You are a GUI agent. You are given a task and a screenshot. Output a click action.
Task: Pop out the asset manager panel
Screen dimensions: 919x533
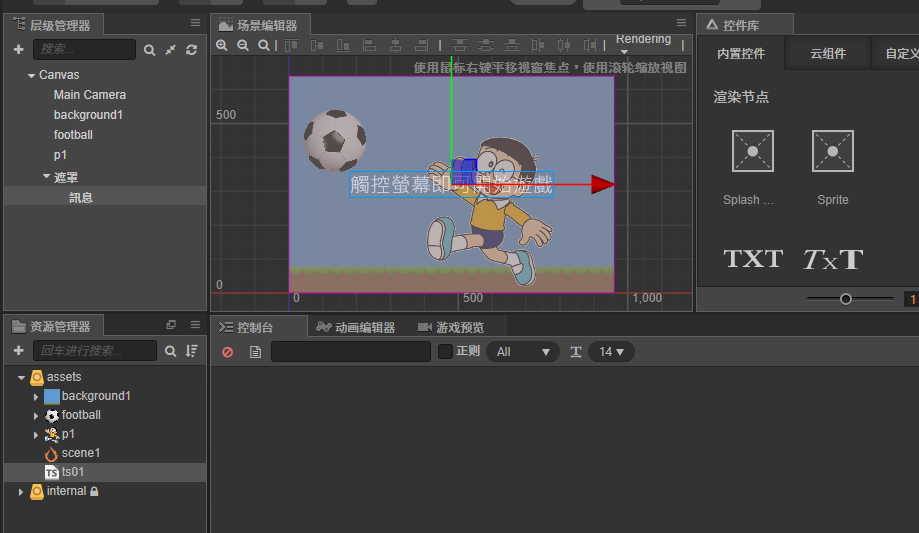[x=171, y=324]
